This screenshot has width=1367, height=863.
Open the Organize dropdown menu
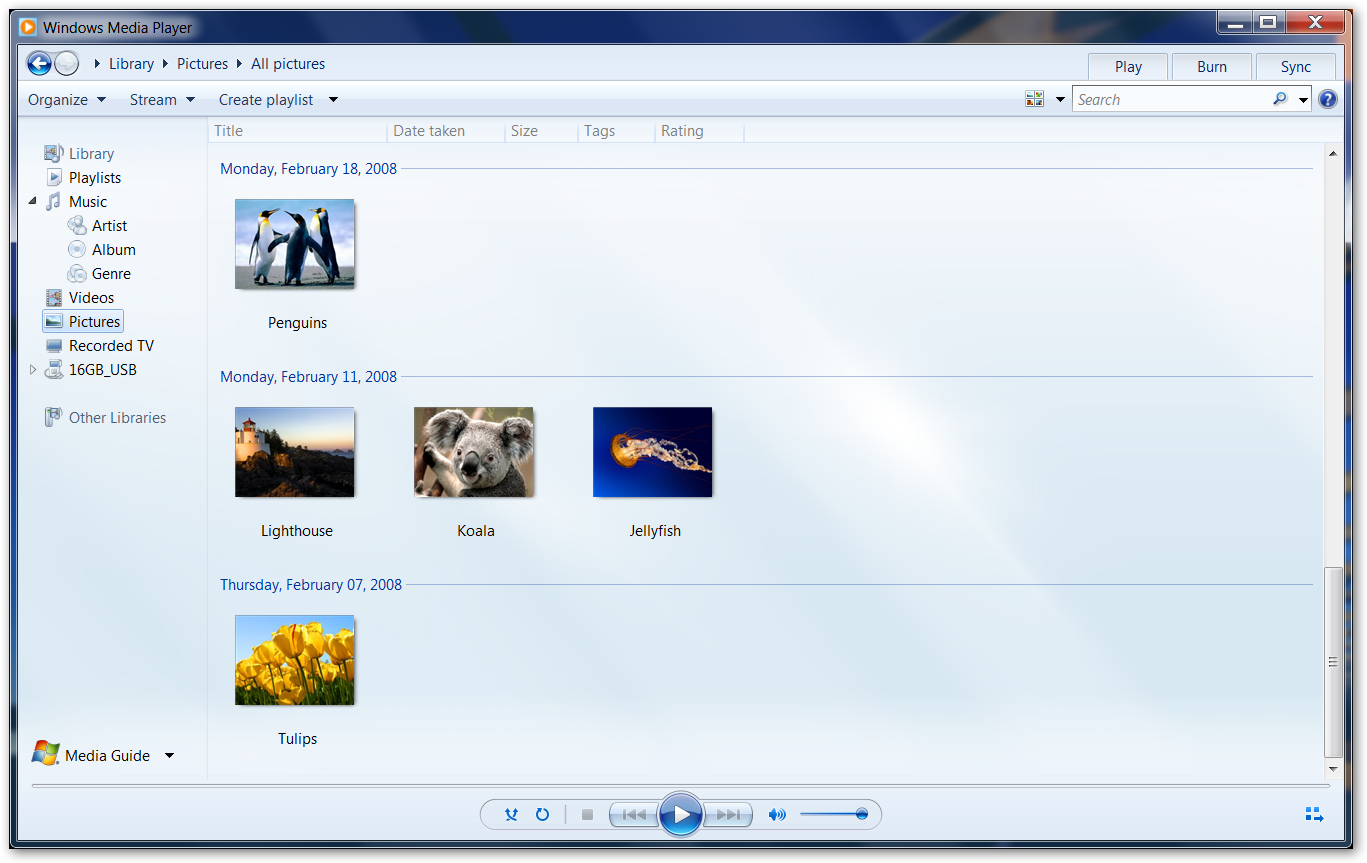click(x=67, y=100)
